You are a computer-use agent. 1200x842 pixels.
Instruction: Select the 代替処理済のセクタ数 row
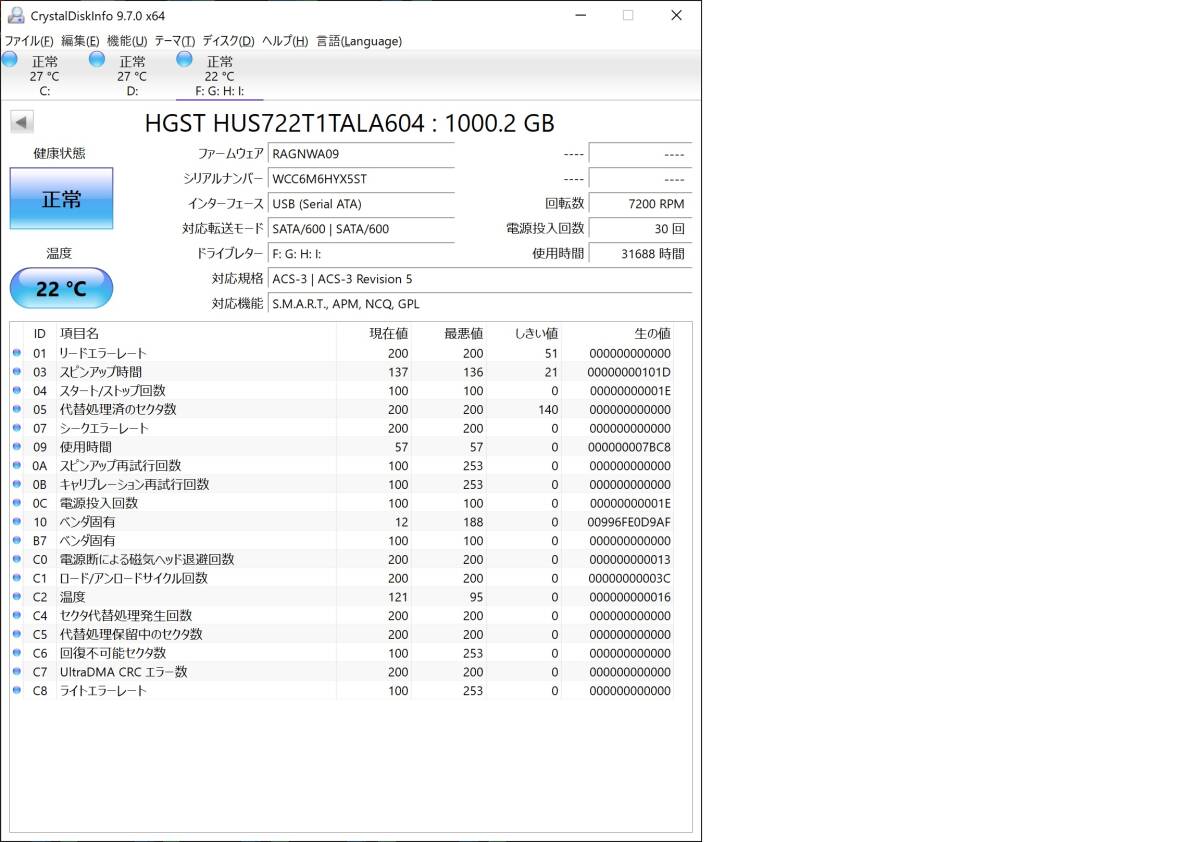pos(342,409)
